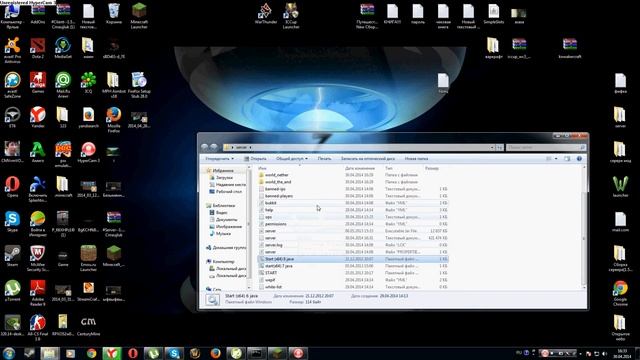Open the Dota 2 desktop shortcut

pyautogui.click(x=38, y=48)
